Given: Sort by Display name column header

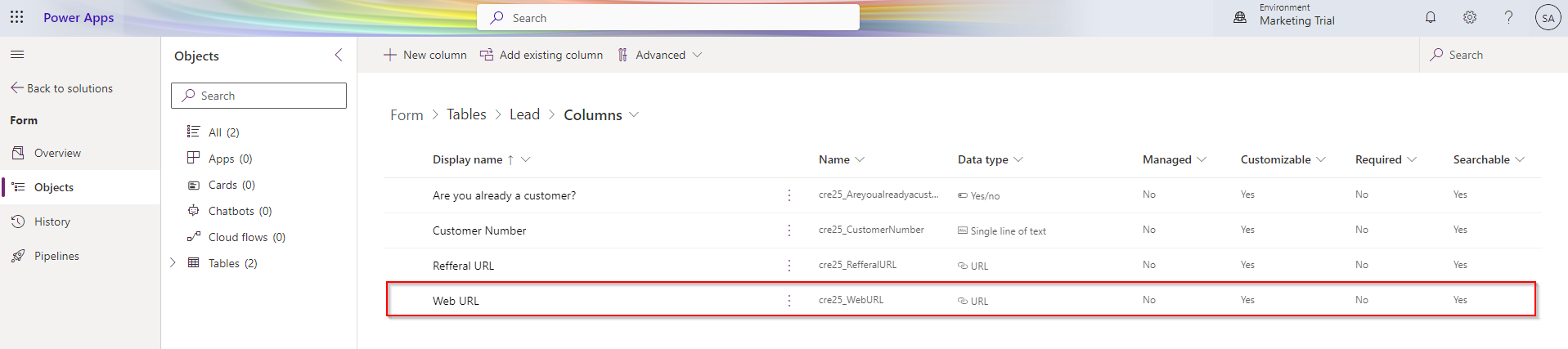Looking at the screenshot, I should pyautogui.click(x=467, y=159).
